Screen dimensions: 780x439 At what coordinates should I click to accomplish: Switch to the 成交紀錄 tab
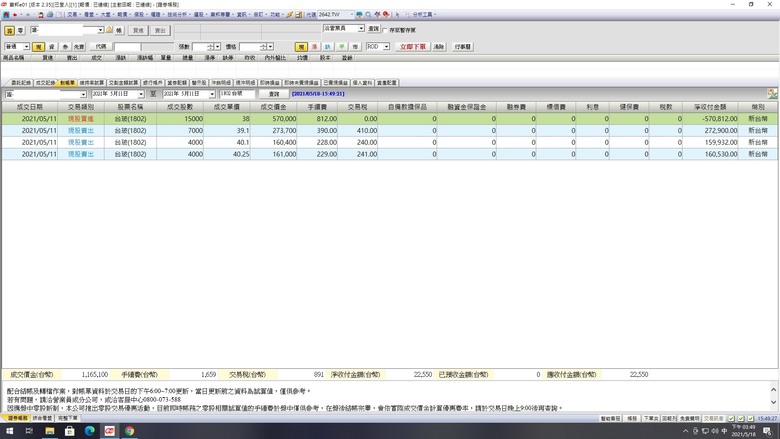click(x=45, y=83)
